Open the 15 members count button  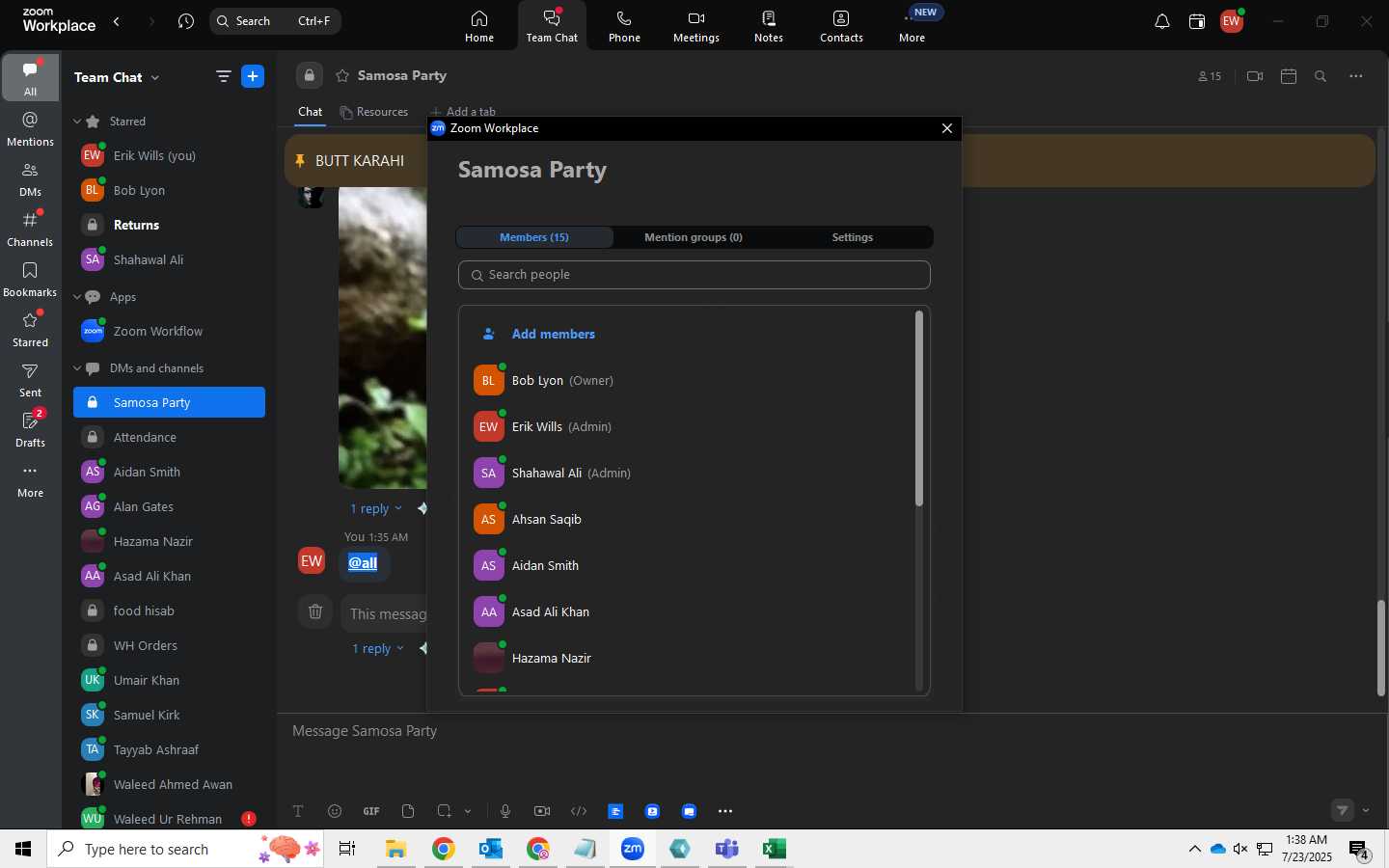[1210, 76]
